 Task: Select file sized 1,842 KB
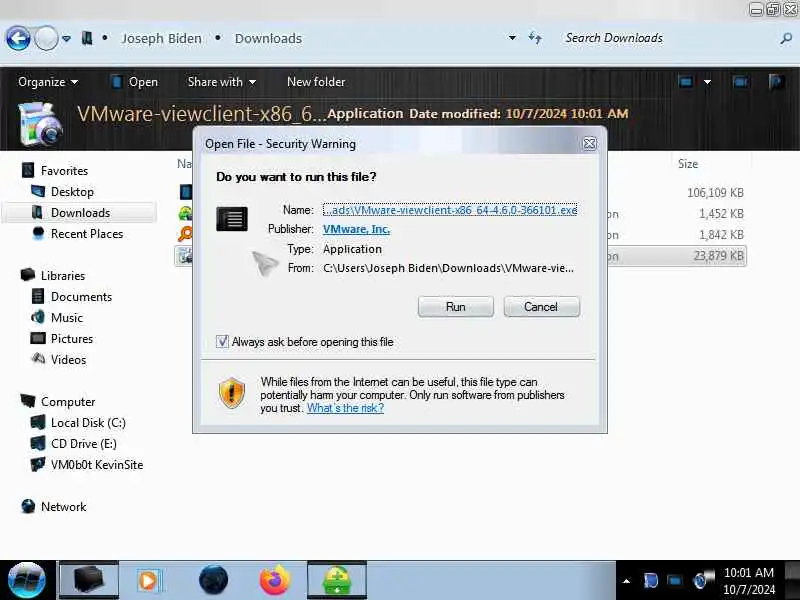(721, 235)
